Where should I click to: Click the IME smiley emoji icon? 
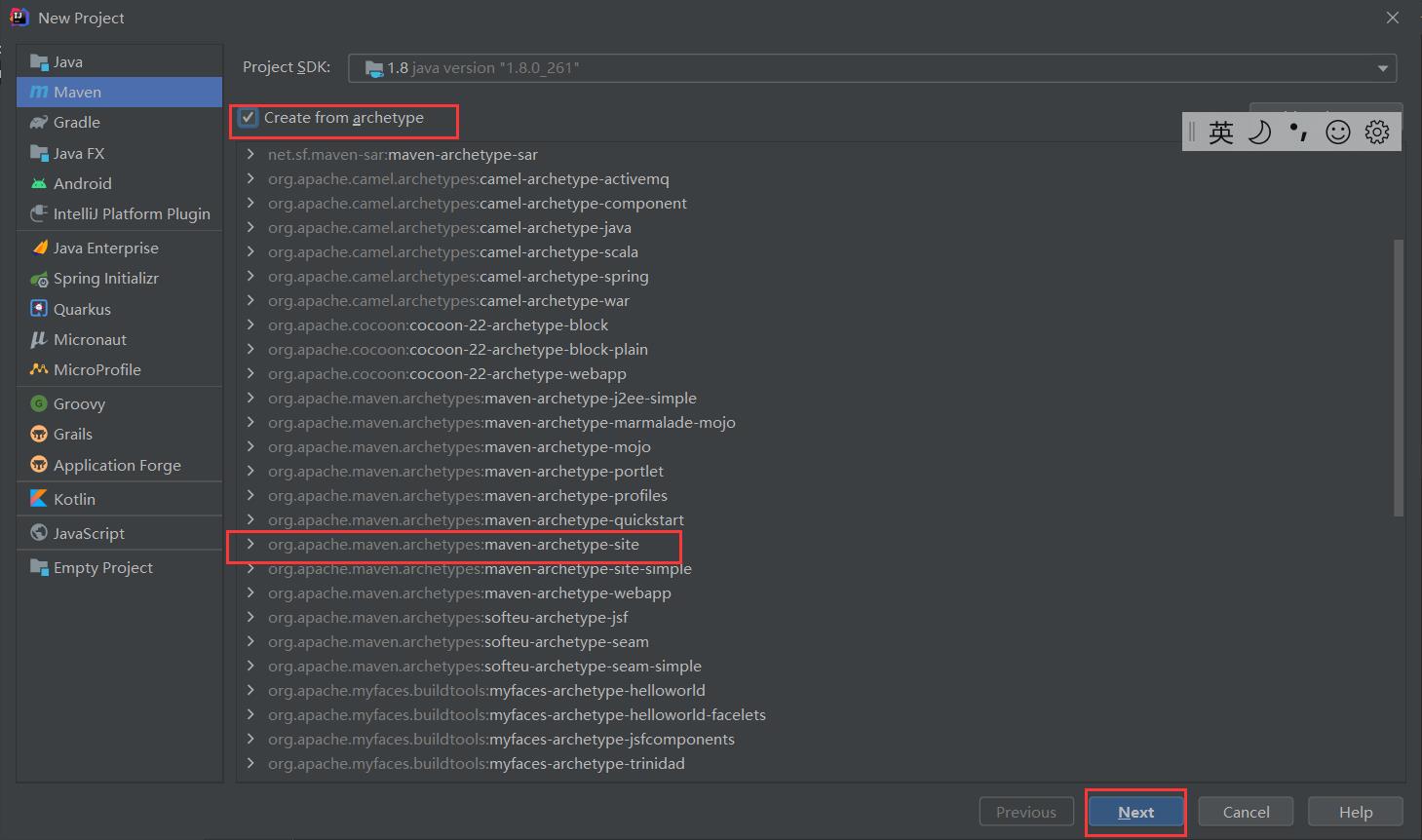1338,132
